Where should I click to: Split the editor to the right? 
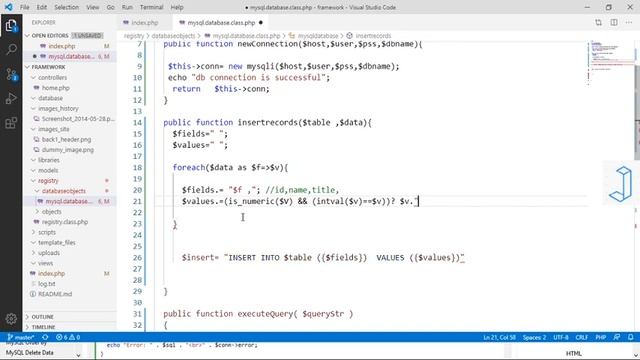(x=614, y=23)
